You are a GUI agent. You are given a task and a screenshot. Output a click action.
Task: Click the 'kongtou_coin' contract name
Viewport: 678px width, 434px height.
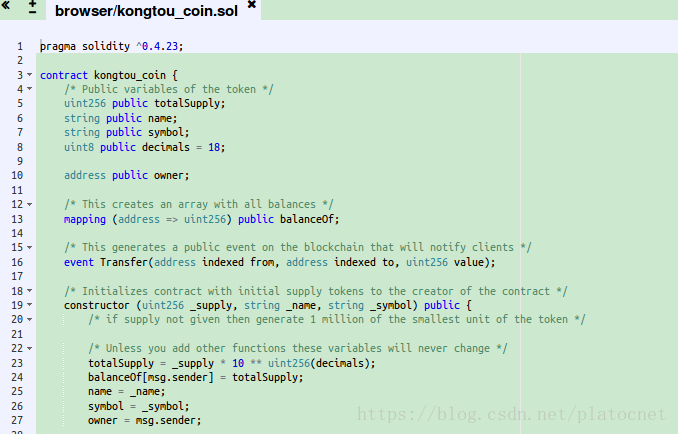(130, 75)
